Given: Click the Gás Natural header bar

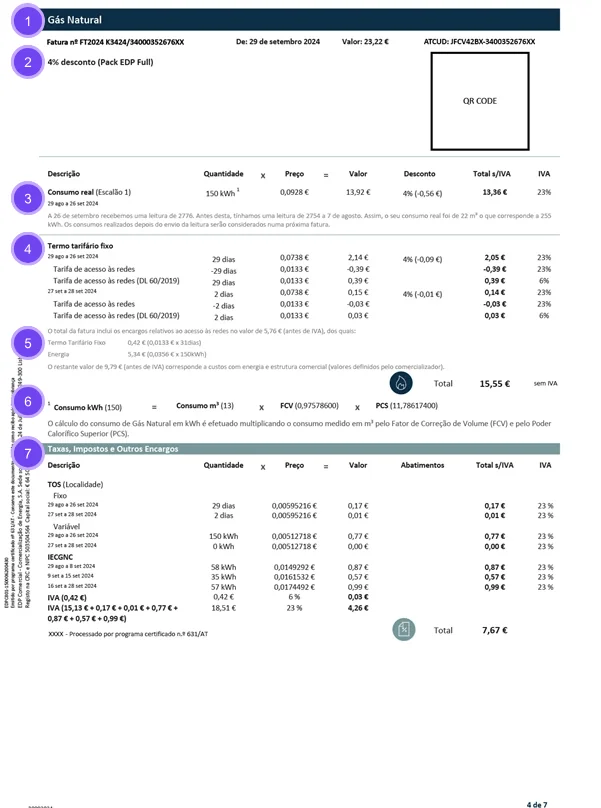Looking at the screenshot, I should 301,20.
